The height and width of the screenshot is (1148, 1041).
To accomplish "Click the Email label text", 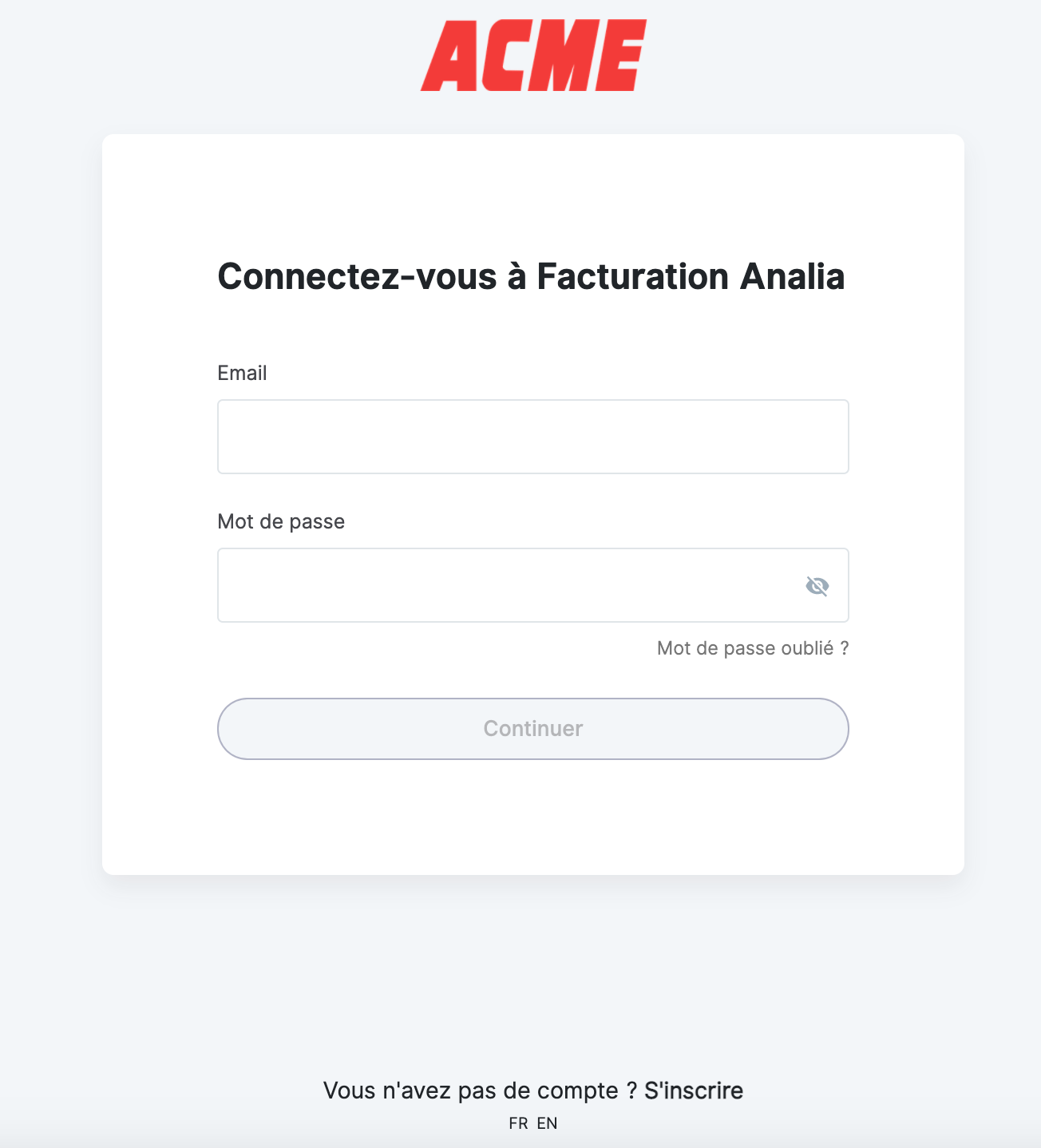I will pyautogui.click(x=242, y=373).
